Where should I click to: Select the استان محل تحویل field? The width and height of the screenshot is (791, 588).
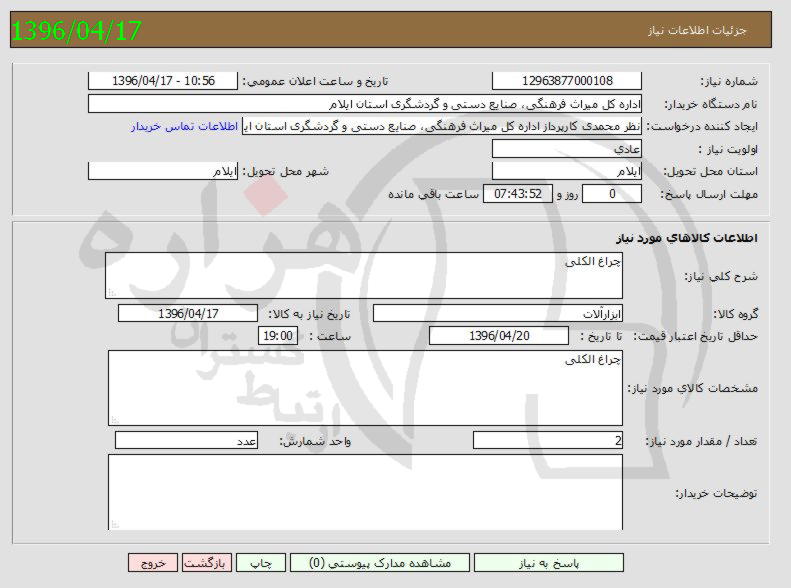[567, 171]
